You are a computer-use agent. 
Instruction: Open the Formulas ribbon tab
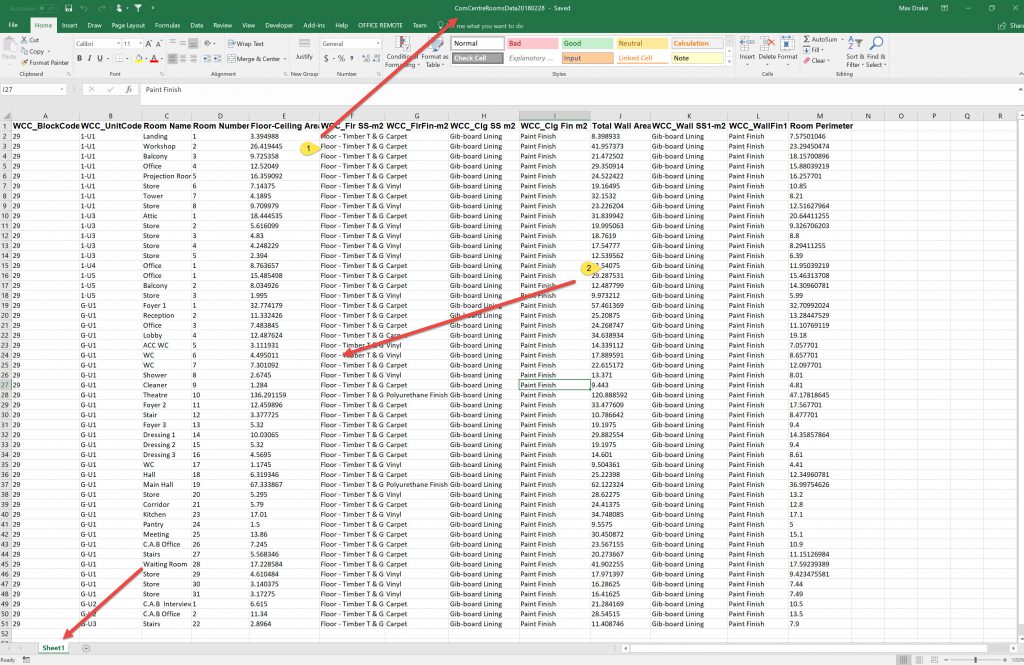point(167,24)
